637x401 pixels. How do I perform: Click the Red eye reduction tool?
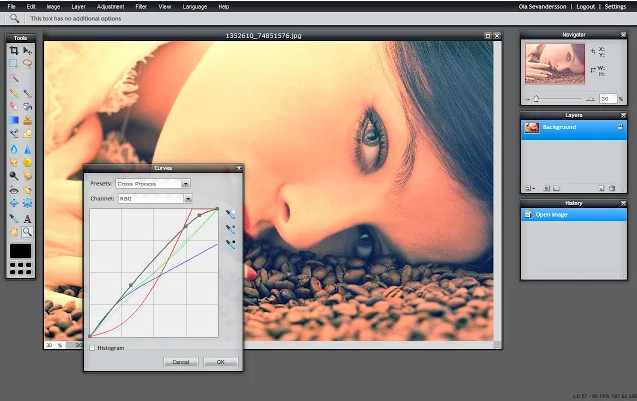14,189
